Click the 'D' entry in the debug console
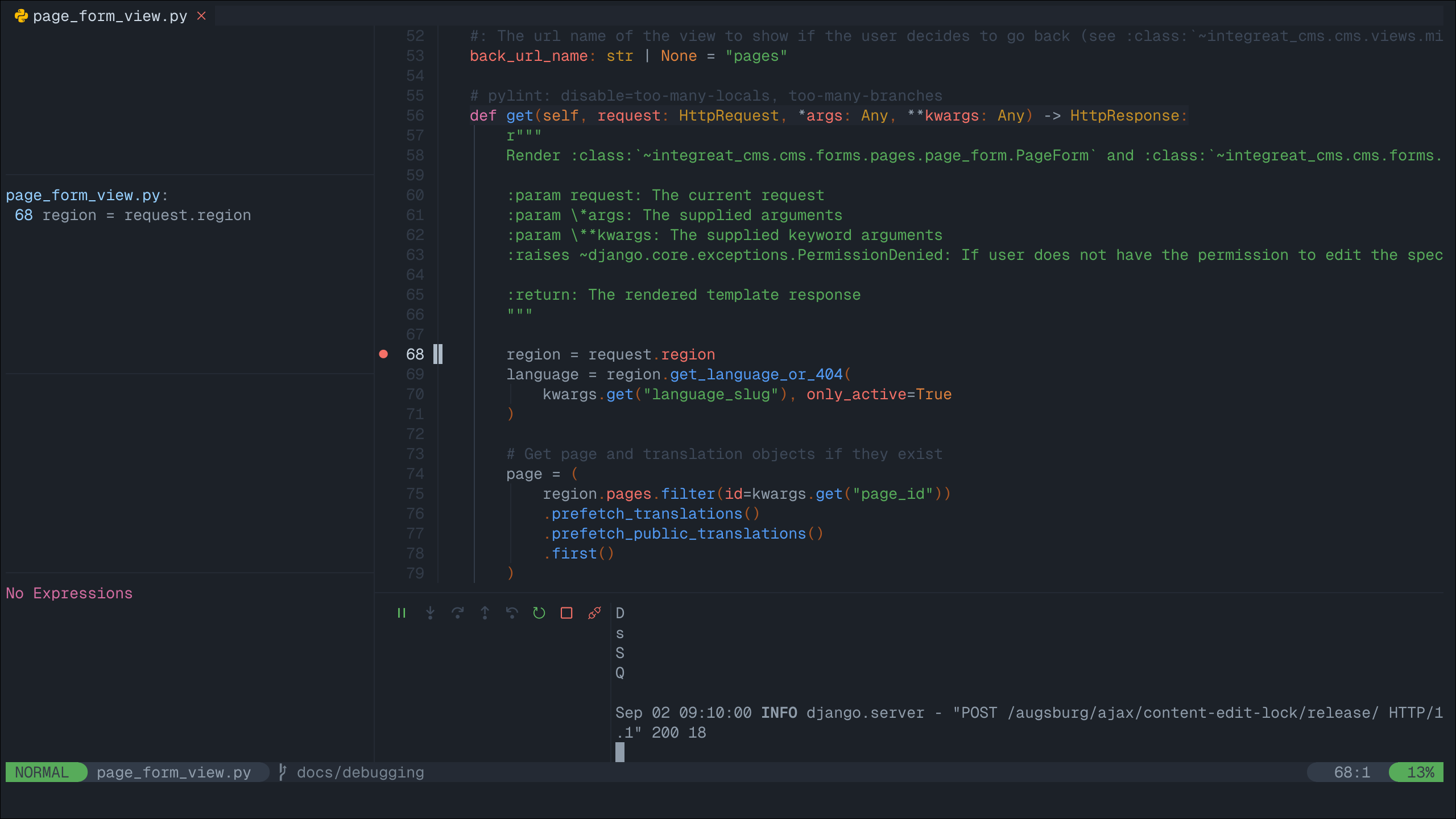Viewport: 1456px width, 819px height. [620, 613]
